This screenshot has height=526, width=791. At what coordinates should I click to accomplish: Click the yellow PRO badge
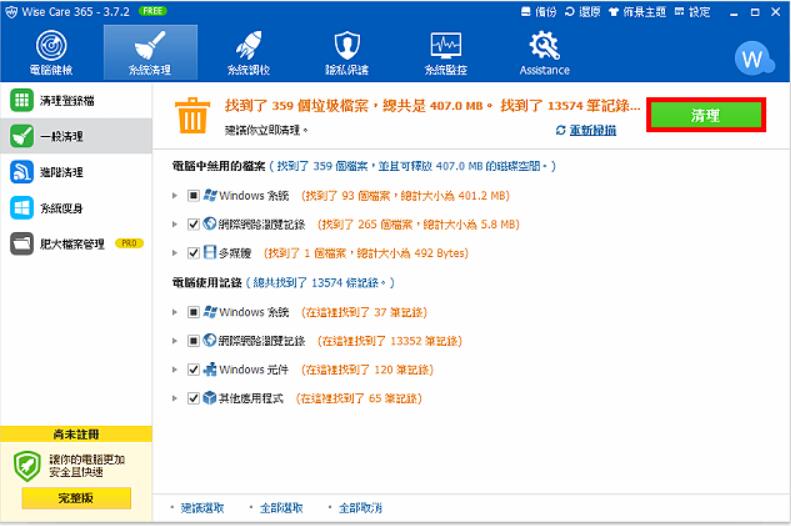(129, 243)
